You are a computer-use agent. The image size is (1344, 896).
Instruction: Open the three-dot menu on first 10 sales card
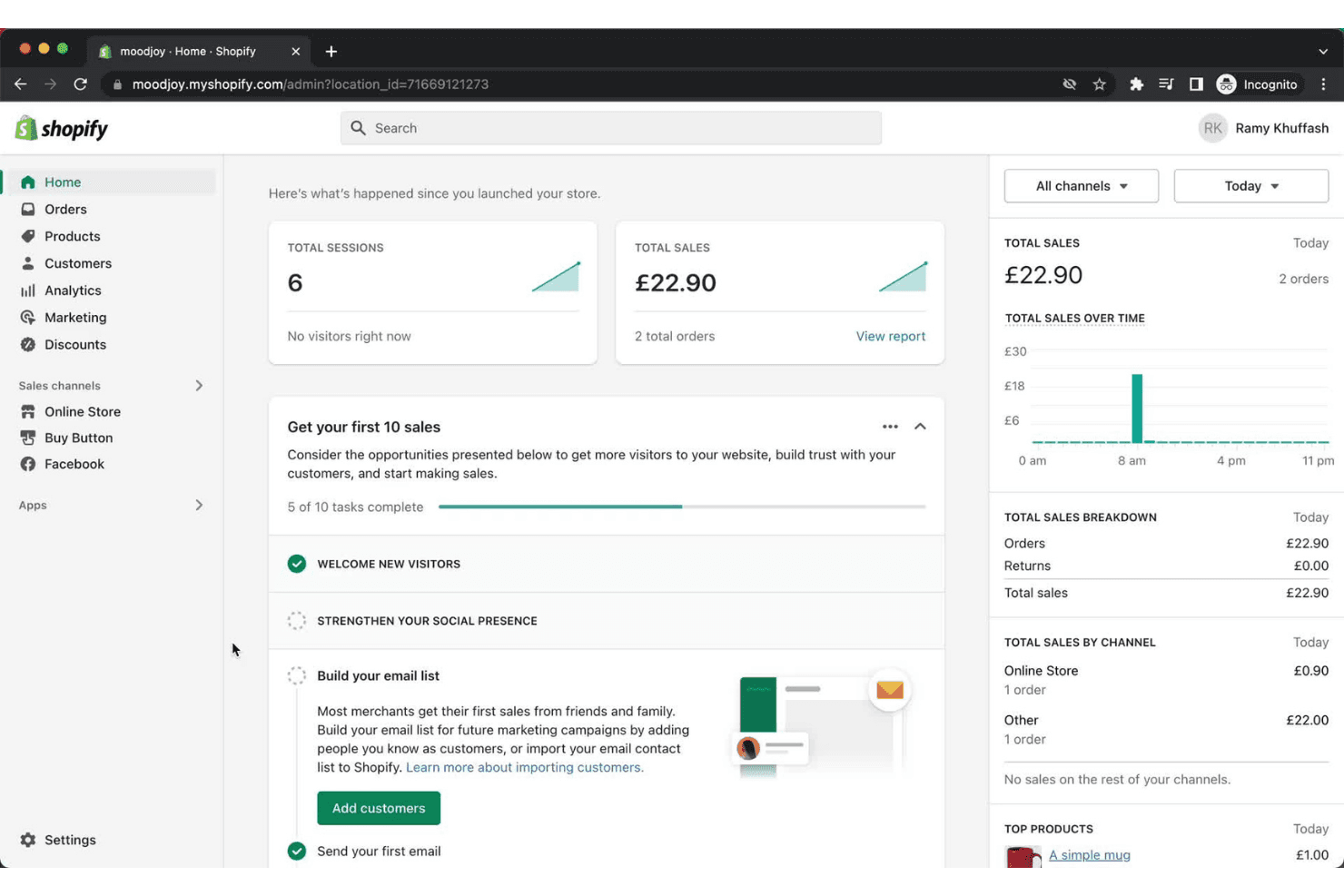[x=890, y=427]
